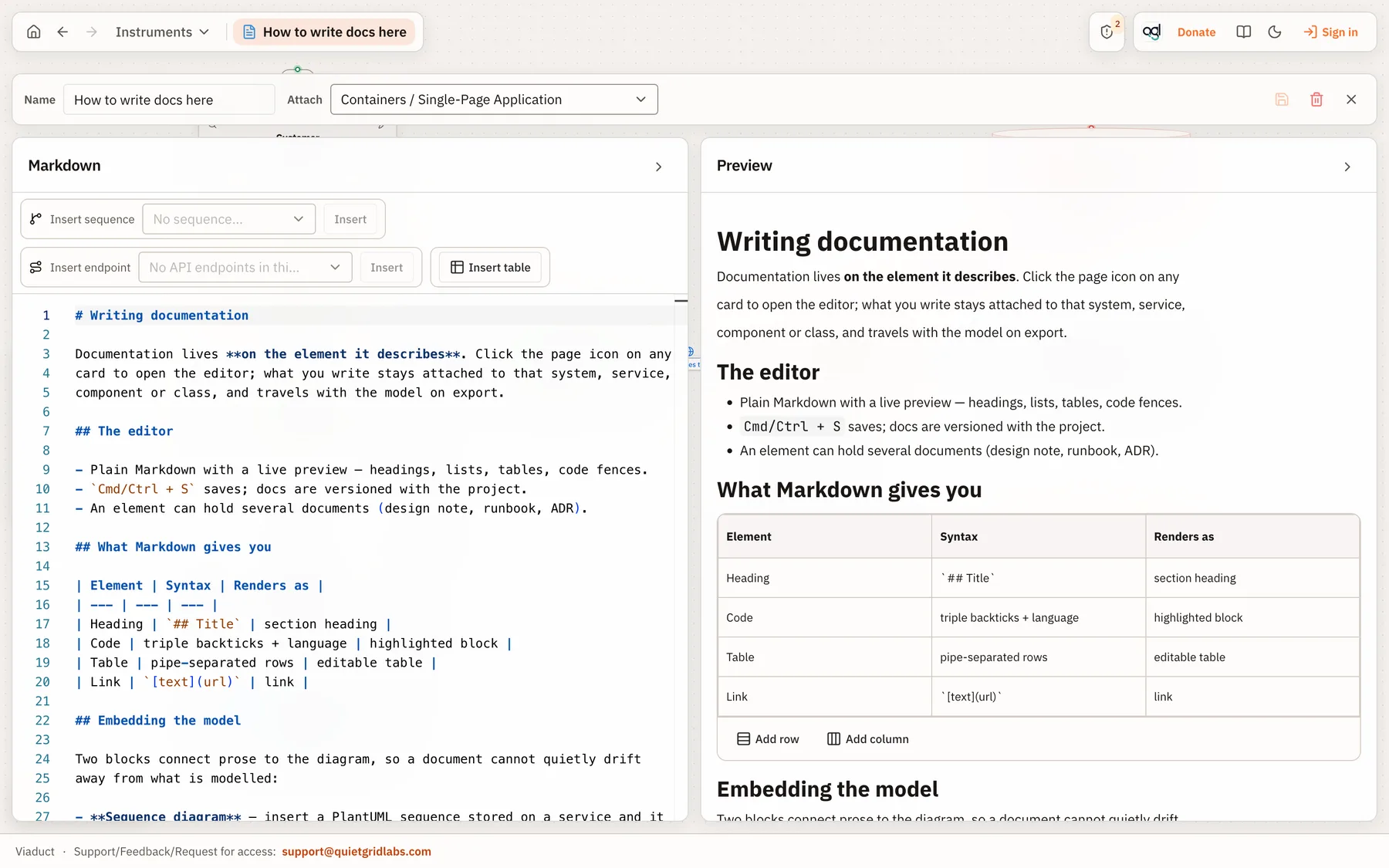The width and height of the screenshot is (1389, 868).
Task: Close the document editor panel
Action: (x=1351, y=100)
